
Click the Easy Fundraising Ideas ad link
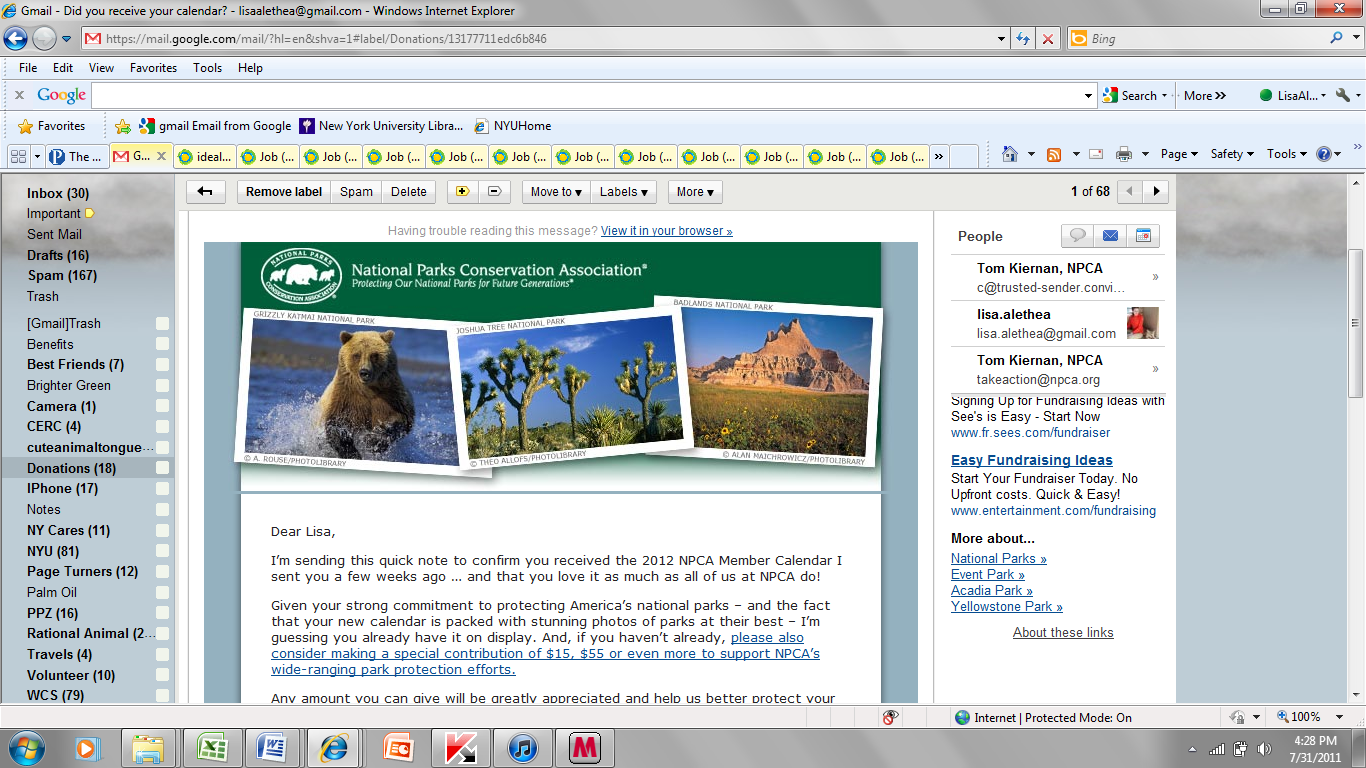[x=1032, y=460]
